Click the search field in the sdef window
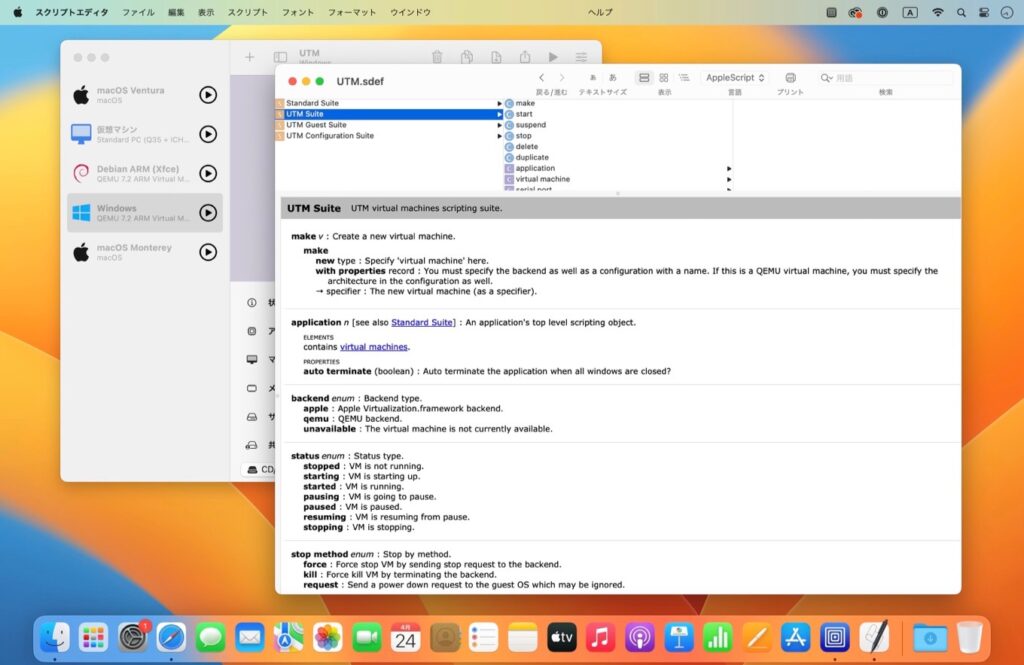Screen dimensions: 1024x665 coord(886,78)
